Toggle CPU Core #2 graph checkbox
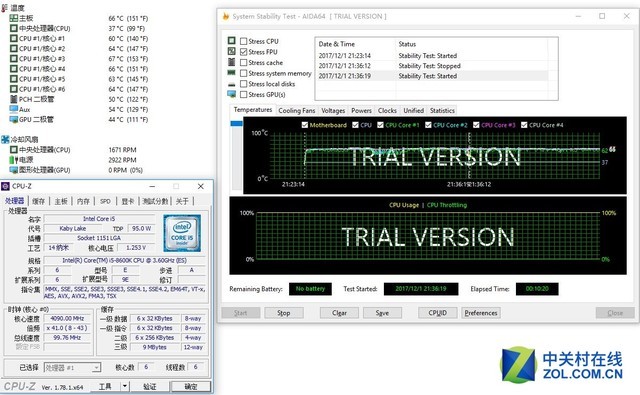This screenshot has height=395, width=640. [428, 125]
